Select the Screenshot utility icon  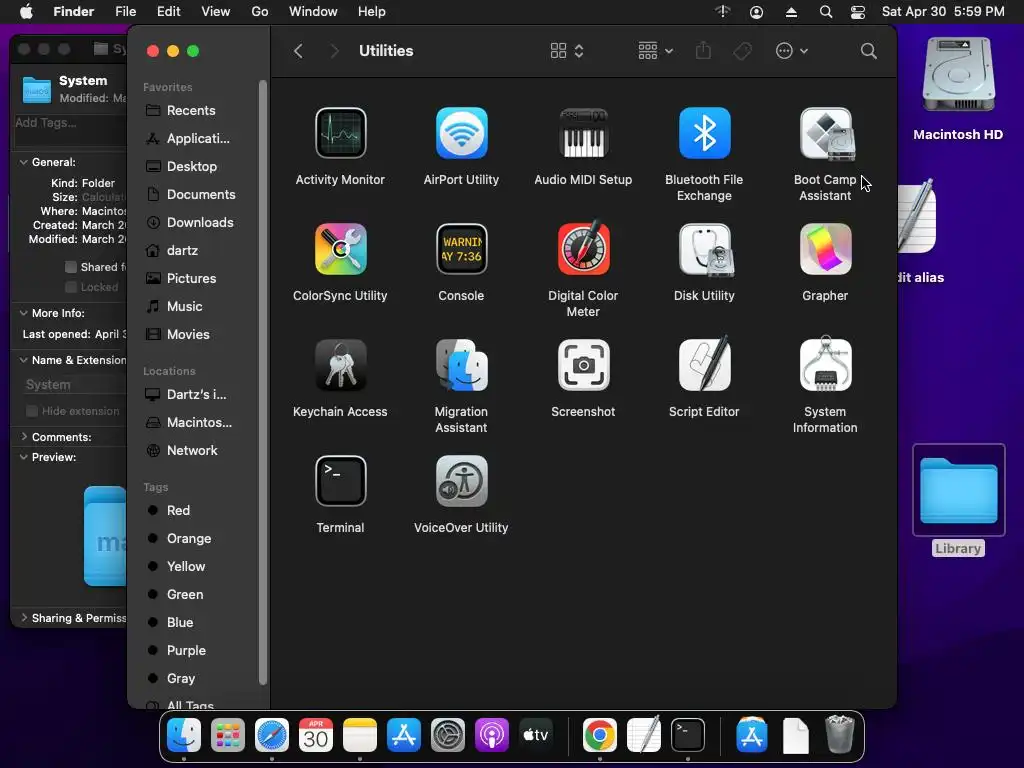pos(583,364)
